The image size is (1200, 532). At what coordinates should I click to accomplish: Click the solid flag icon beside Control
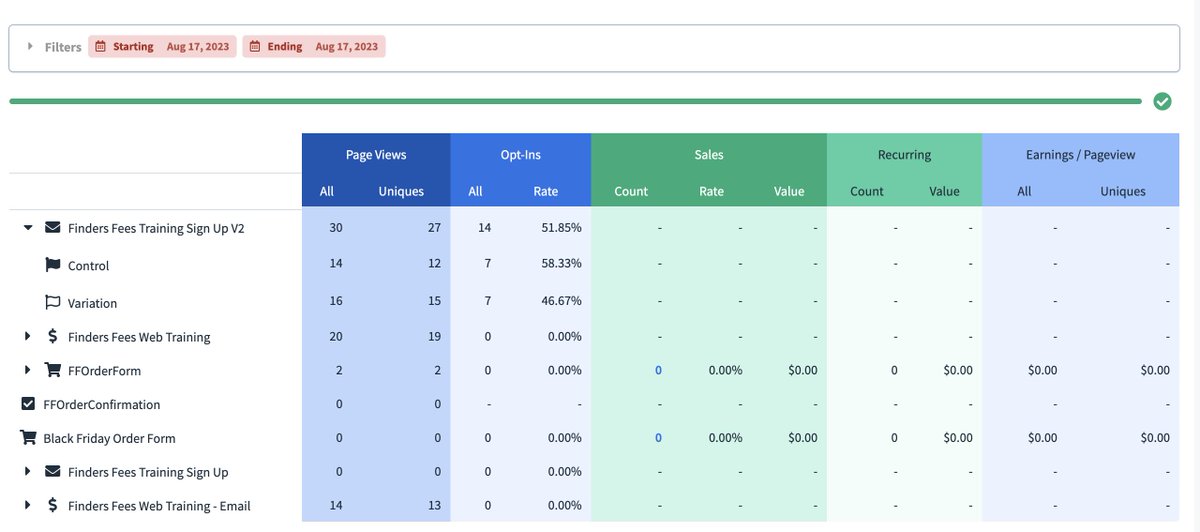(x=53, y=265)
